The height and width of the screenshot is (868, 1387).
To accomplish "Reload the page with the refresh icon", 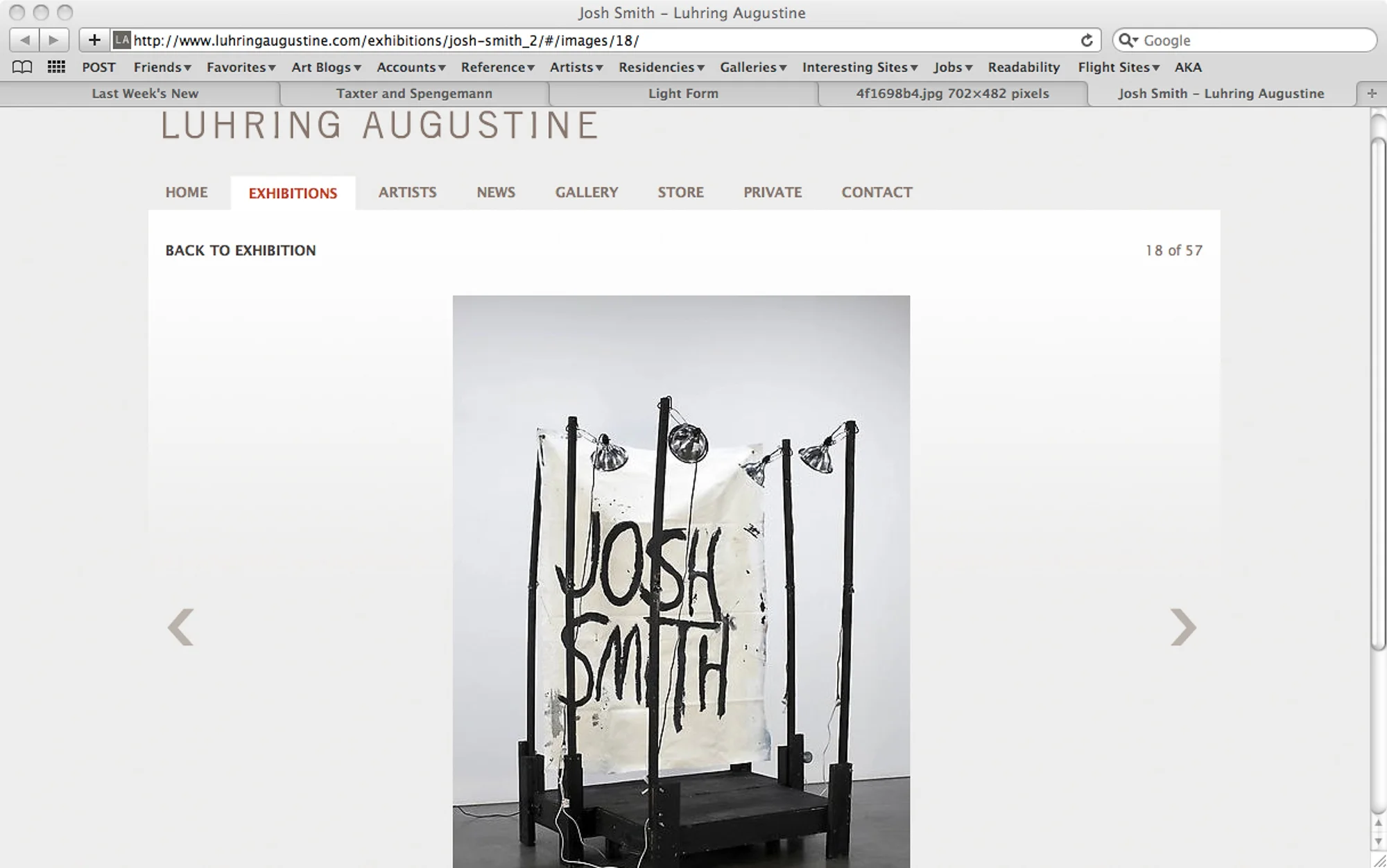I will click(1087, 40).
